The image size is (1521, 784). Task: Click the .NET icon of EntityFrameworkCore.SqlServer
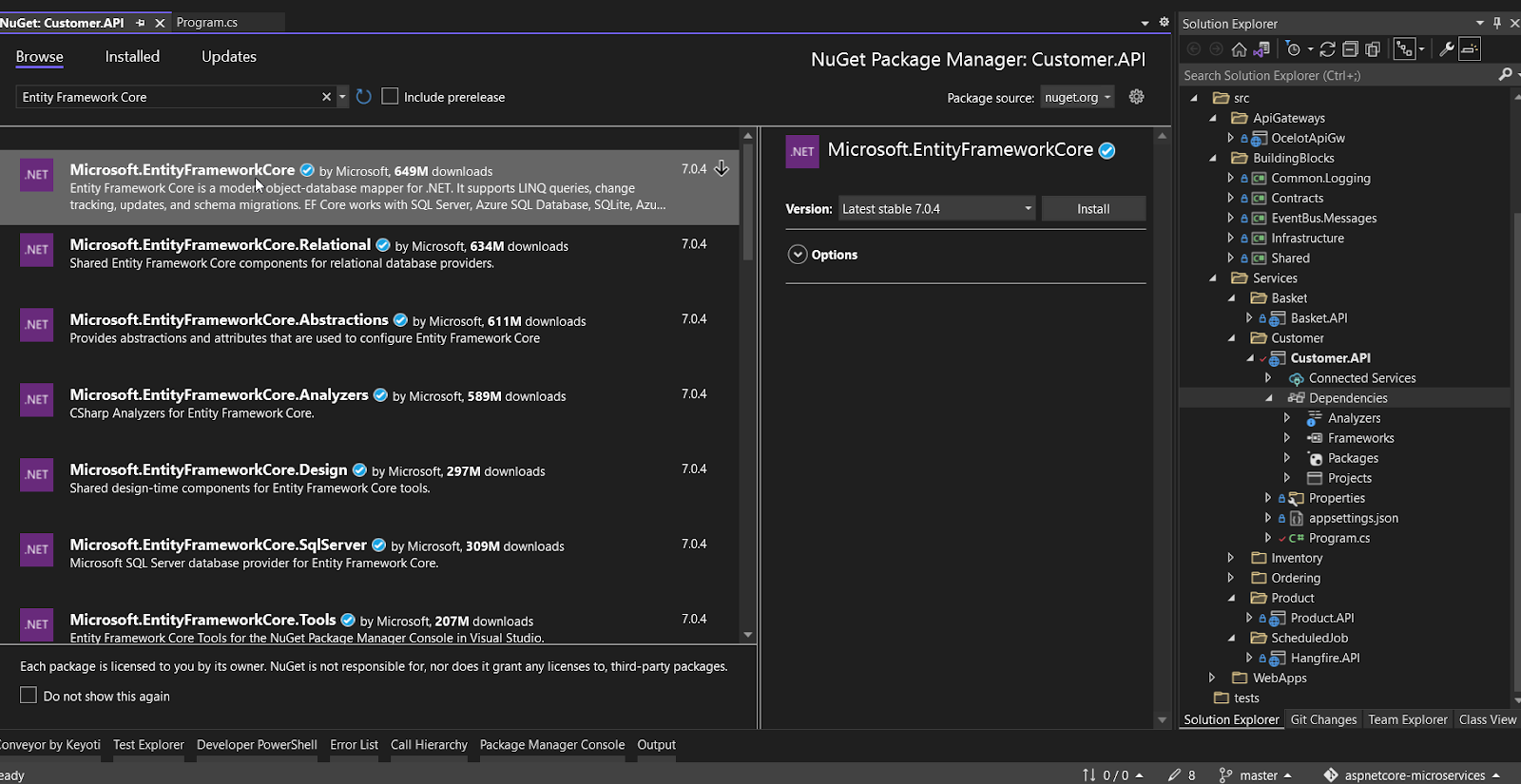(37, 550)
